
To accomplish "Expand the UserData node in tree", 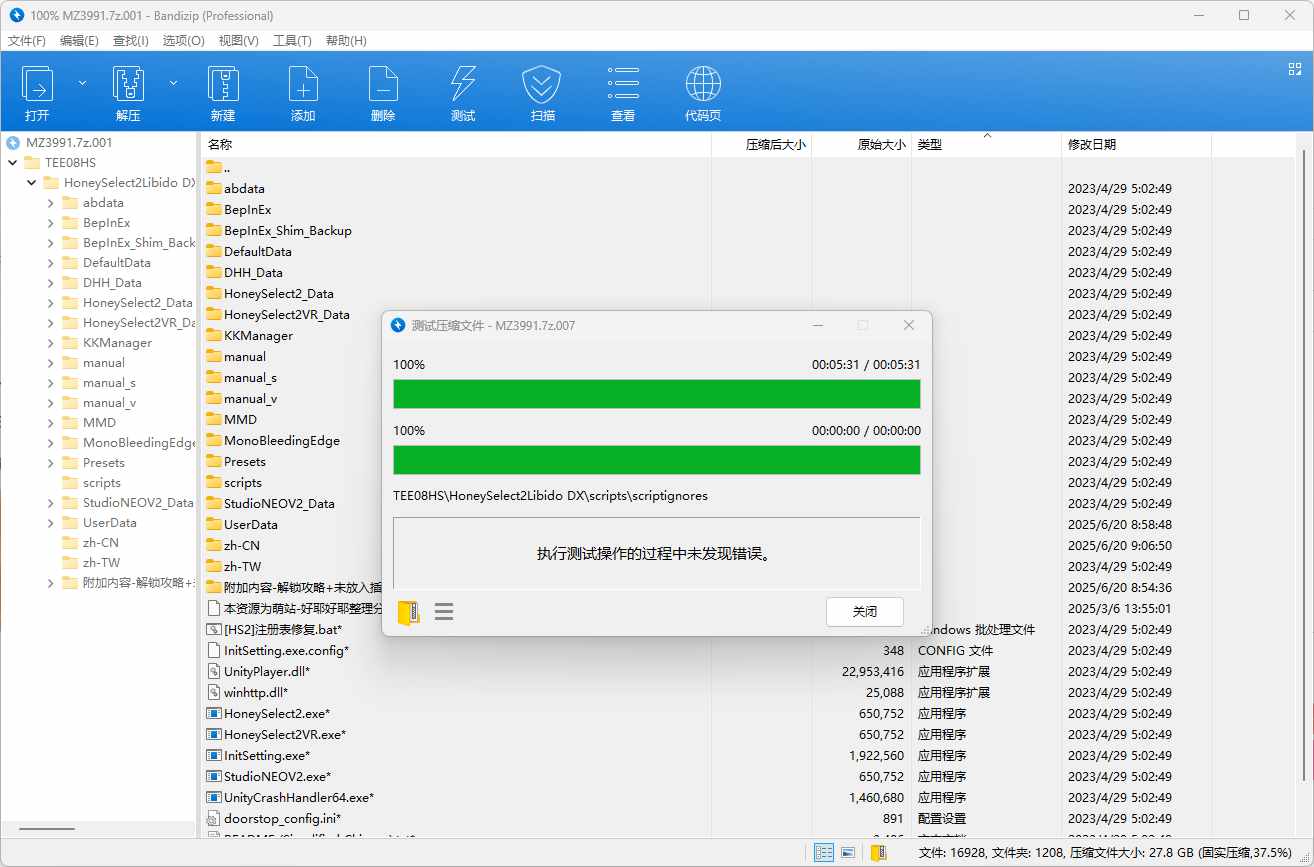I will click(50, 522).
